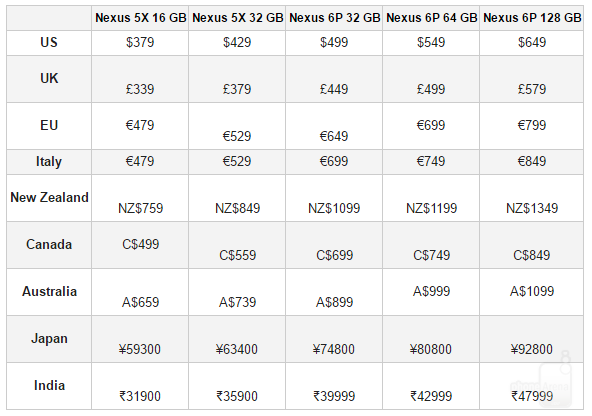Select the Japan row label
The width and height of the screenshot is (592, 416).
49,339
